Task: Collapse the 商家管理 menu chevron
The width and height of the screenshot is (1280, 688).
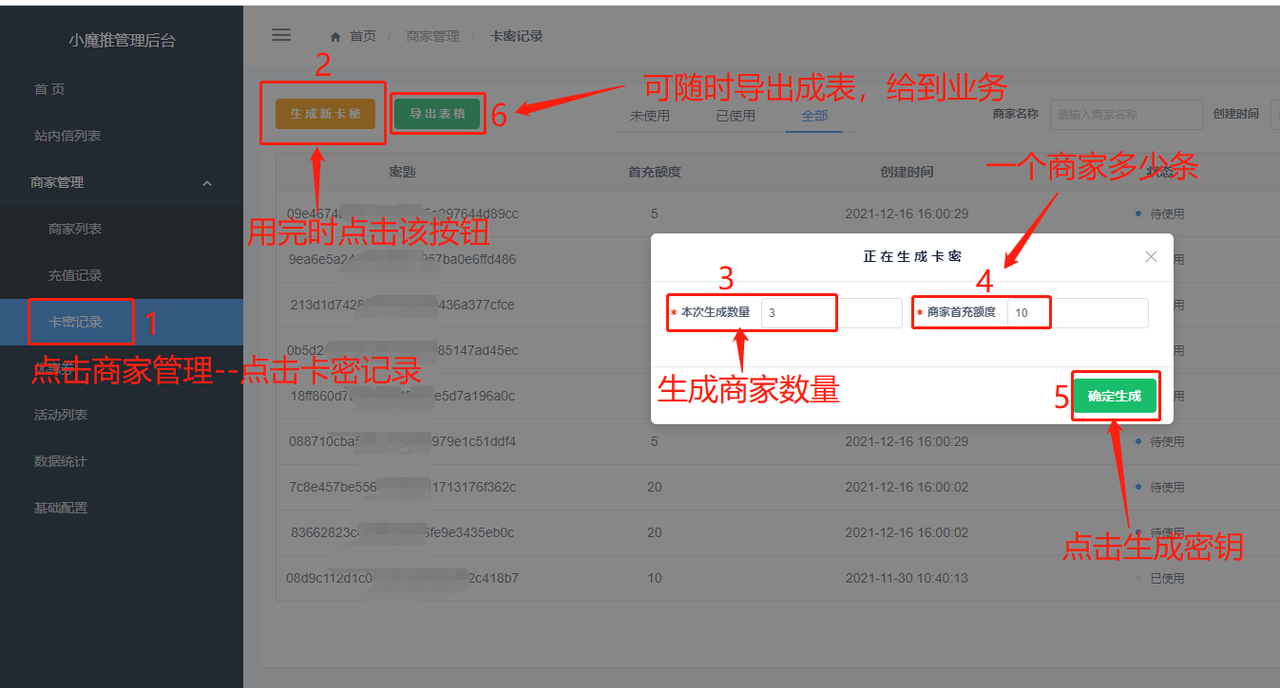Action: click(207, 183)
